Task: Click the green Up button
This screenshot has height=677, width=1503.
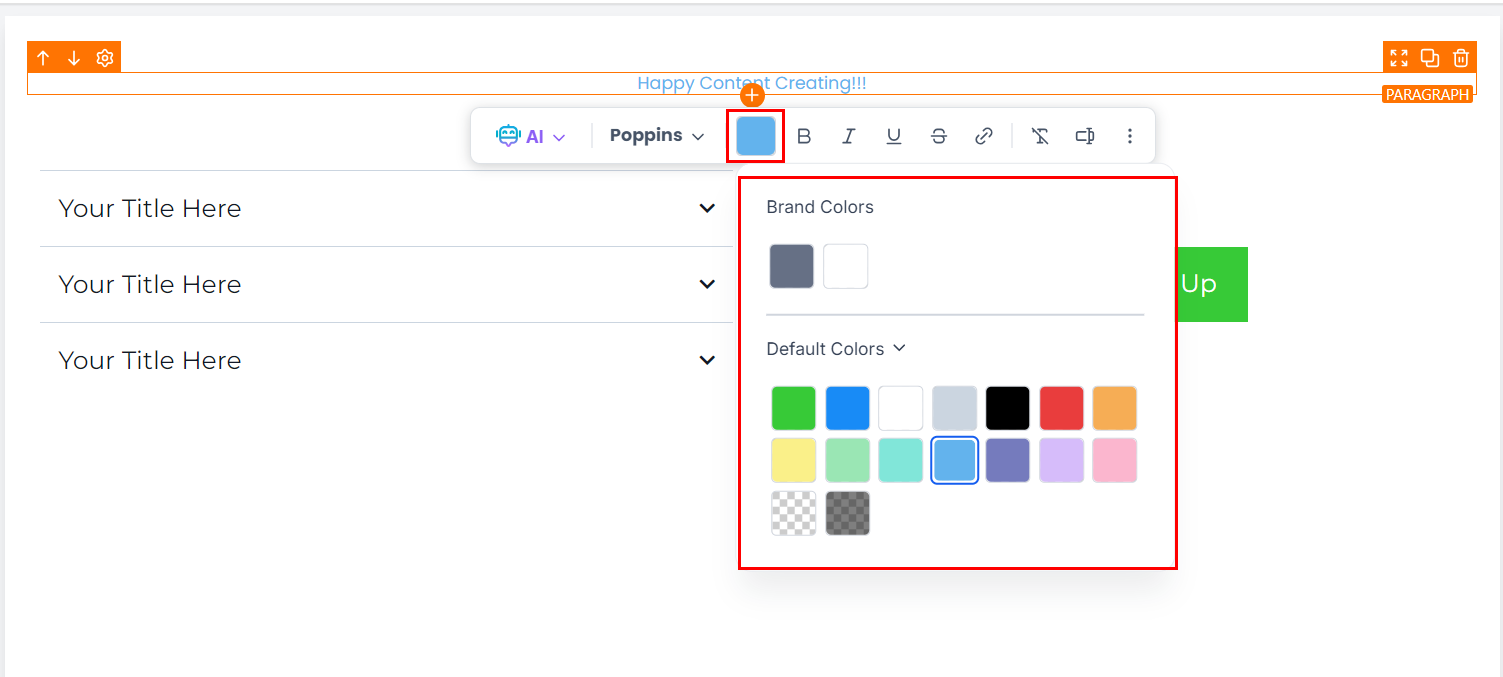Action: (1210, 284)
